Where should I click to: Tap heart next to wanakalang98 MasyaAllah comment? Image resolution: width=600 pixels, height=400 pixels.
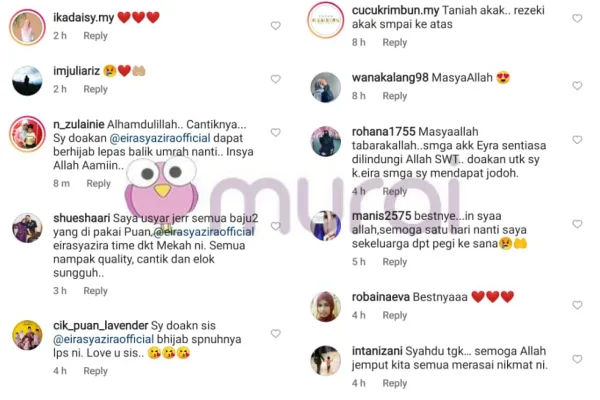coord(577,85)
